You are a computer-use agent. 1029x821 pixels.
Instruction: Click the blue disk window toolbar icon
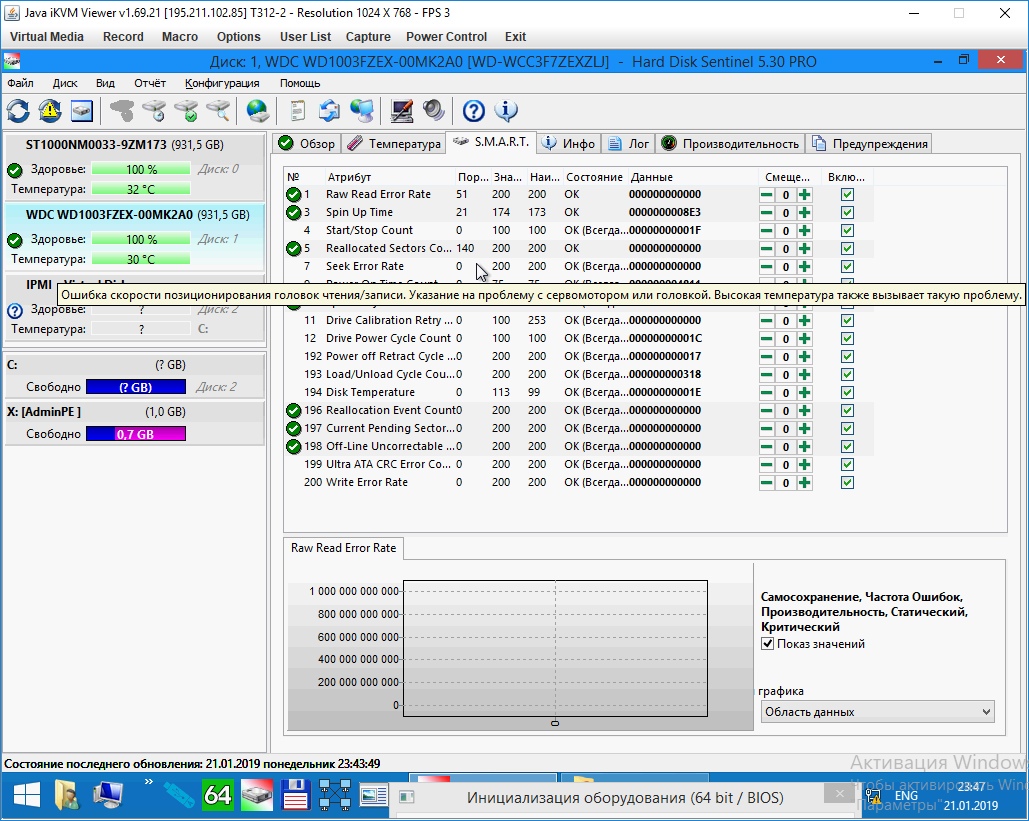click(x=82, y=111)
